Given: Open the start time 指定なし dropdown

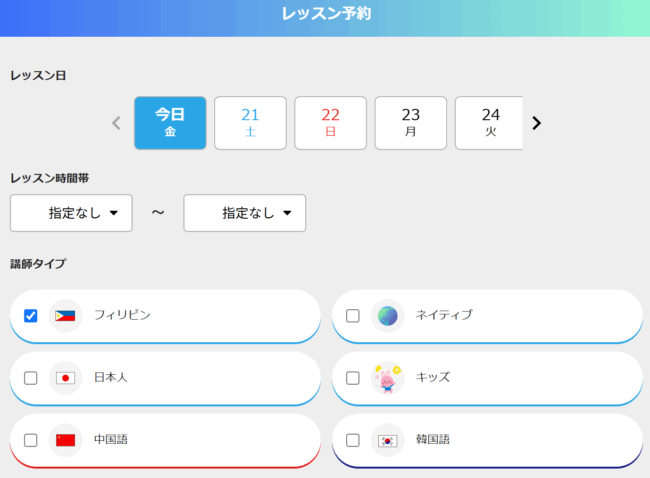Looking at the screenshot, I should coord(71,213).
